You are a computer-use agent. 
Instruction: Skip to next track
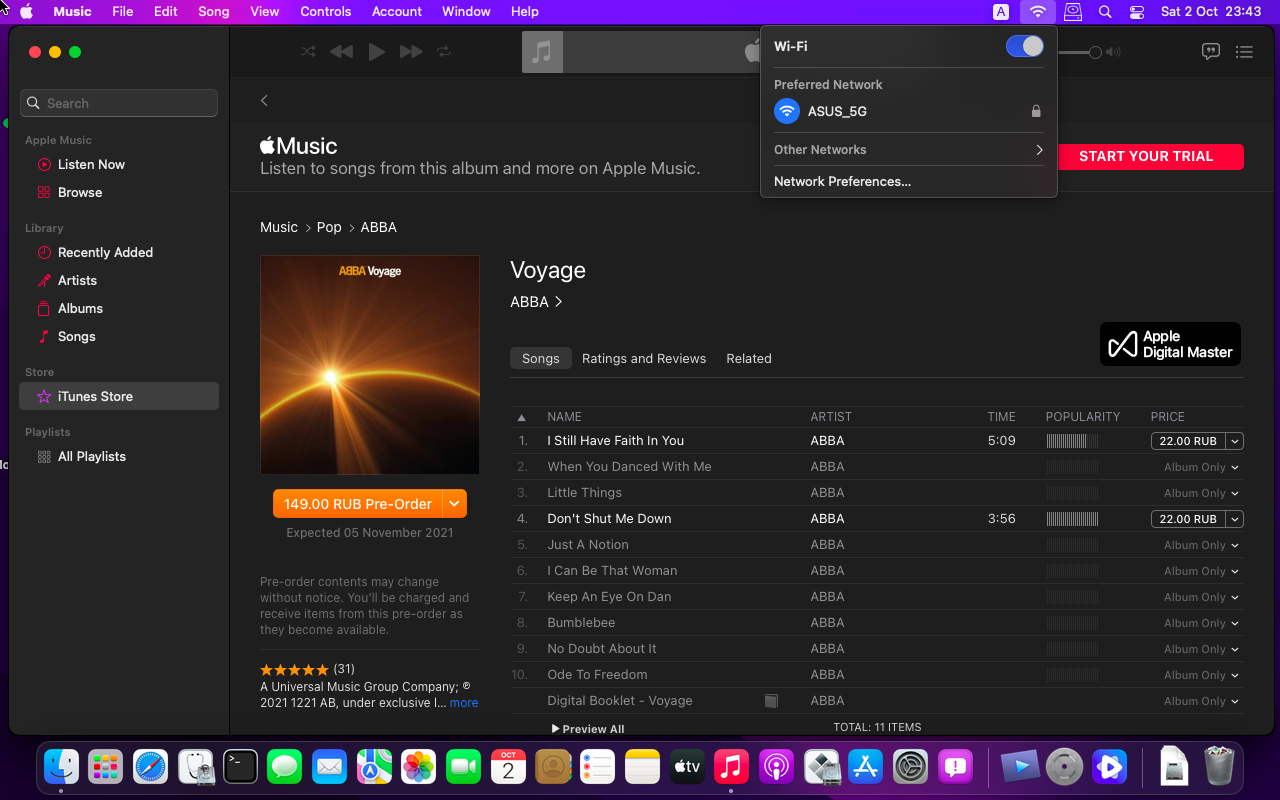[x=411, y=52]
